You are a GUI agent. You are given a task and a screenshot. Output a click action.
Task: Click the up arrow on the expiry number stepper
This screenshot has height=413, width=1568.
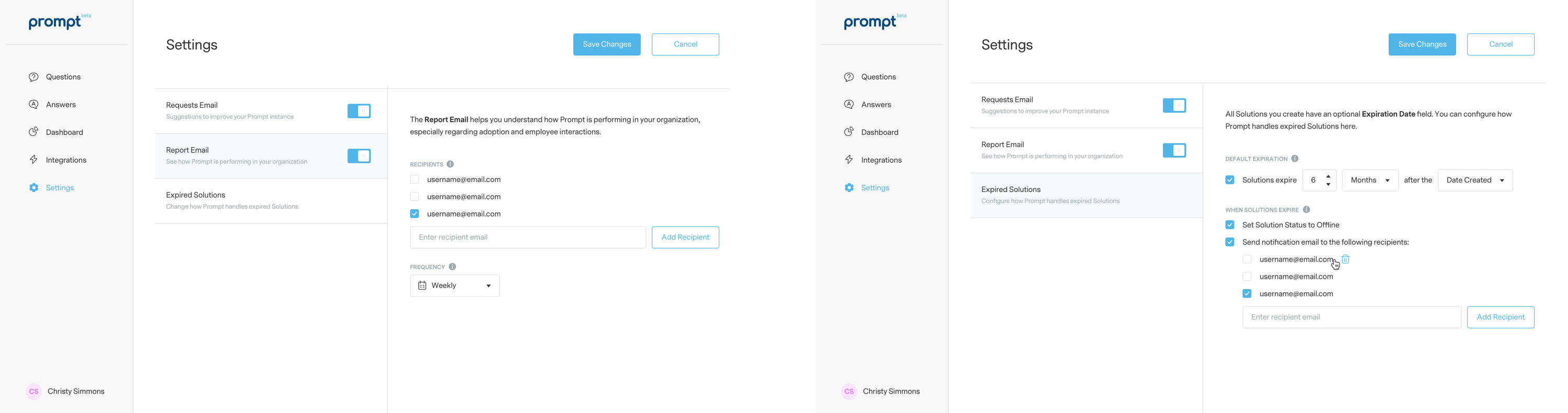pyautogui.click(x=1328, y=176)
